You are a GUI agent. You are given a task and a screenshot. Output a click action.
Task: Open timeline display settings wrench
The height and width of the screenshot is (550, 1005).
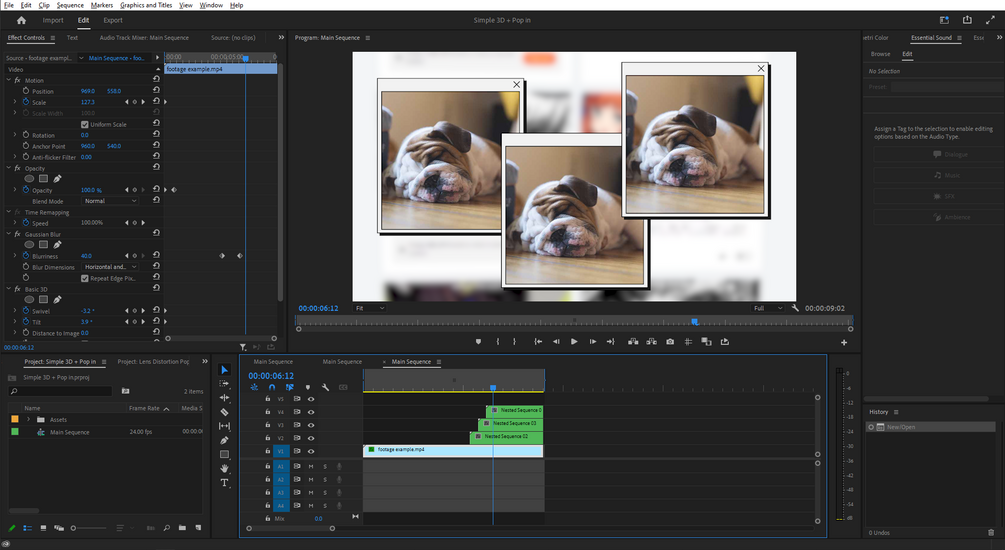(x=326, y=387)
